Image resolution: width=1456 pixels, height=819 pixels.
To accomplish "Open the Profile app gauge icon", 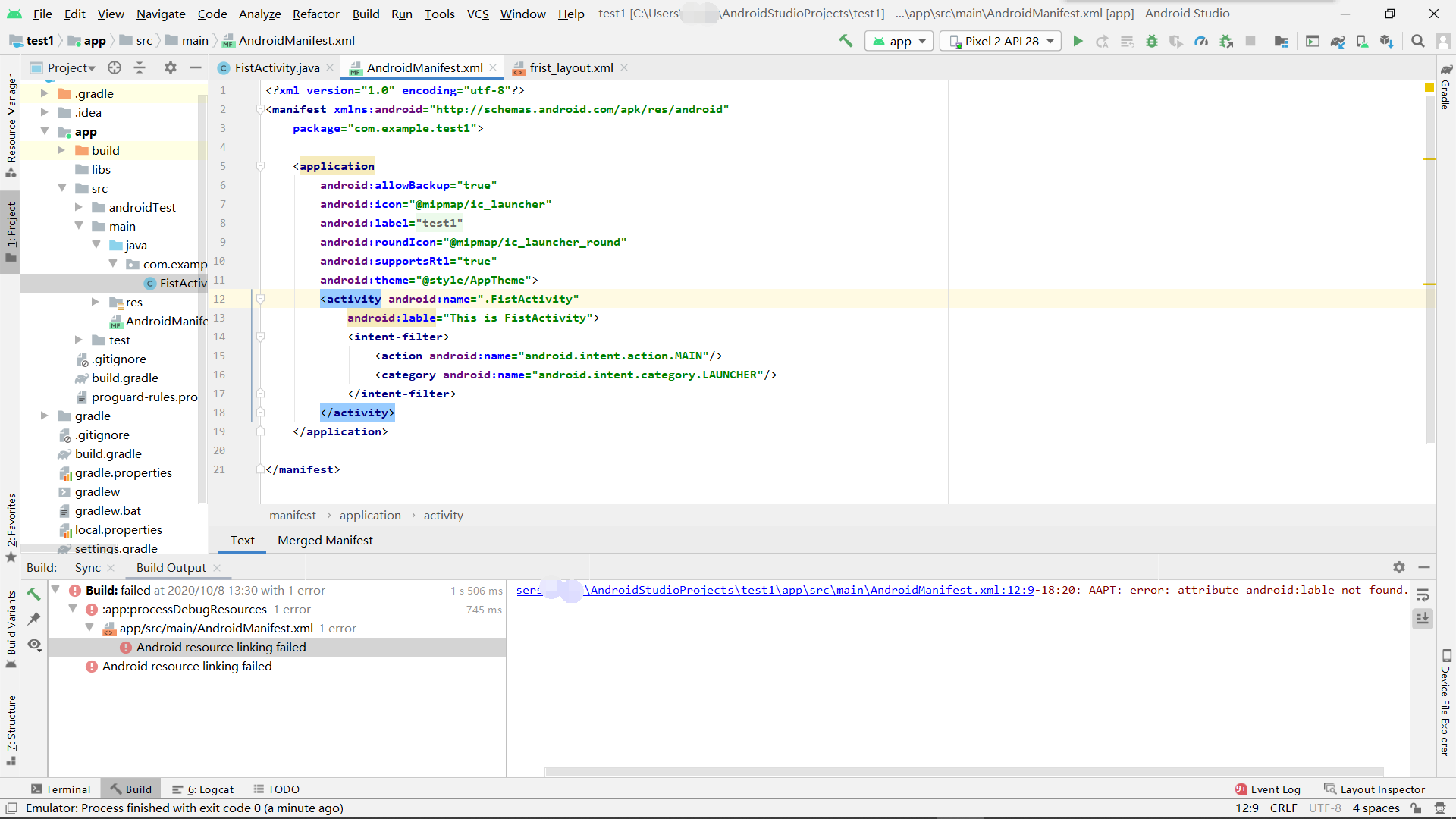I will (1201, 41).
